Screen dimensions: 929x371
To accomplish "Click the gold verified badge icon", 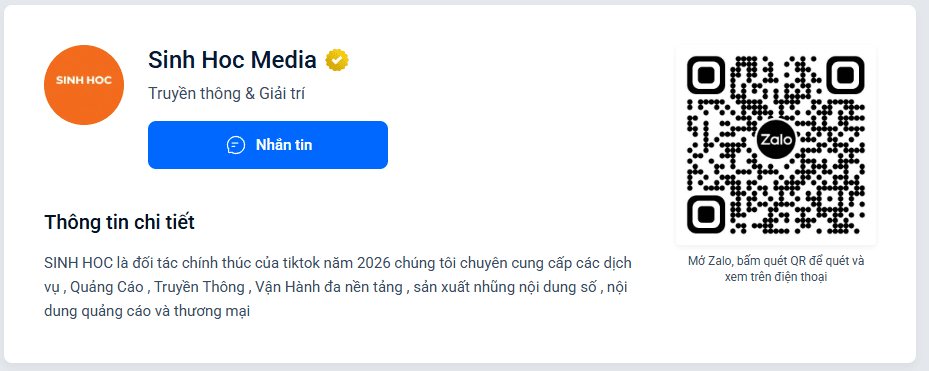I will [x=337, y=60].
